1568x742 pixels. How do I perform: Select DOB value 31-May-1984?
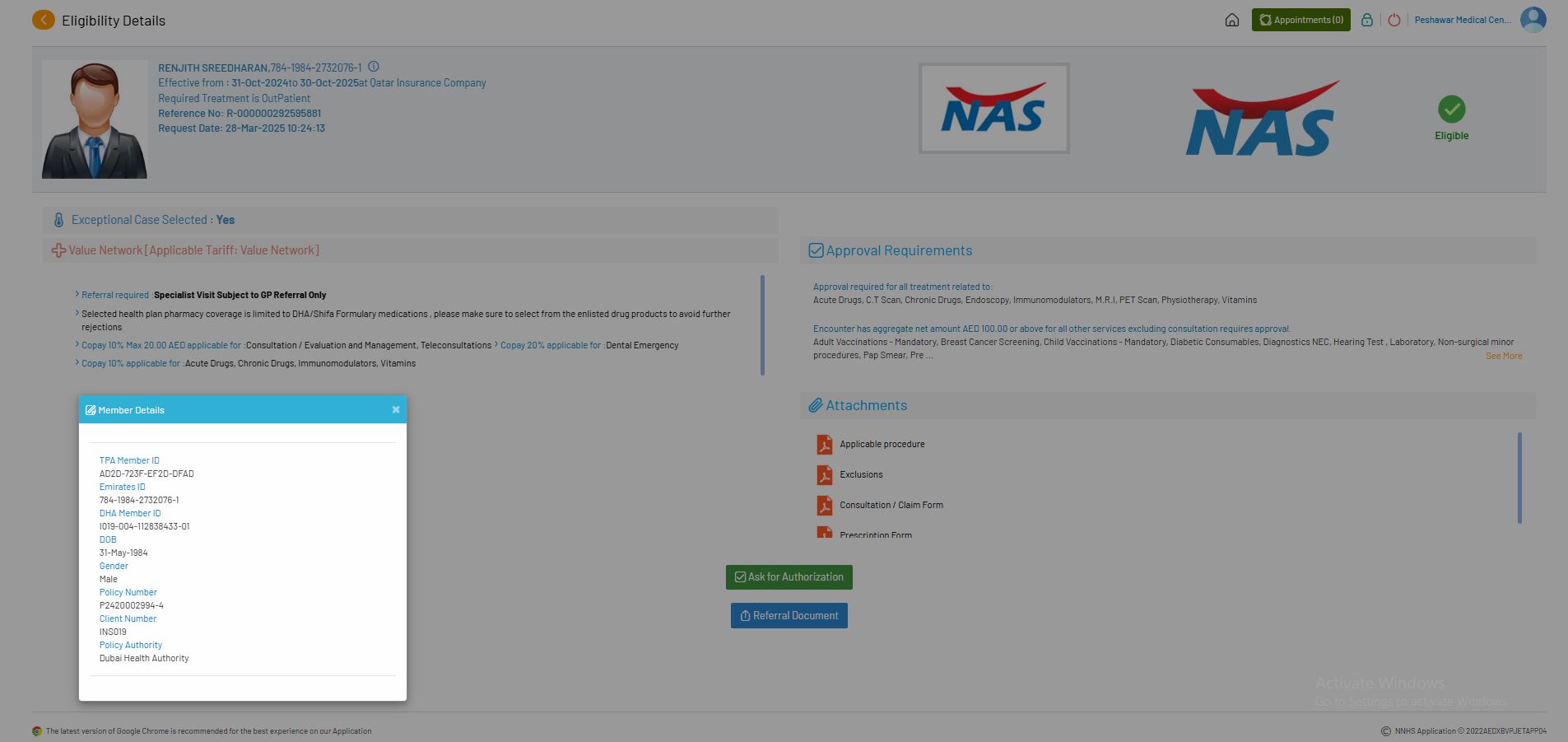(123, 553)
